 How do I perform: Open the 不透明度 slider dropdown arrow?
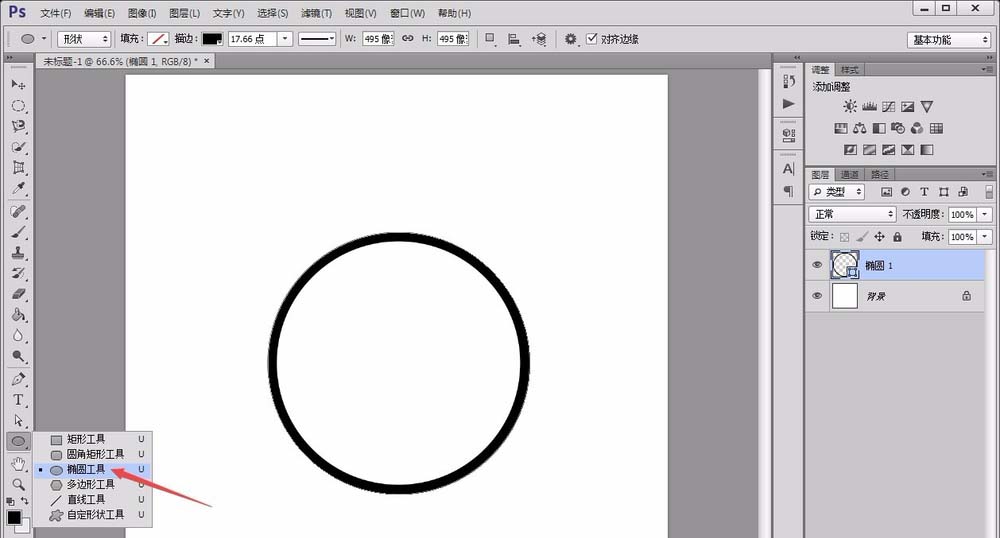(985, 215)
